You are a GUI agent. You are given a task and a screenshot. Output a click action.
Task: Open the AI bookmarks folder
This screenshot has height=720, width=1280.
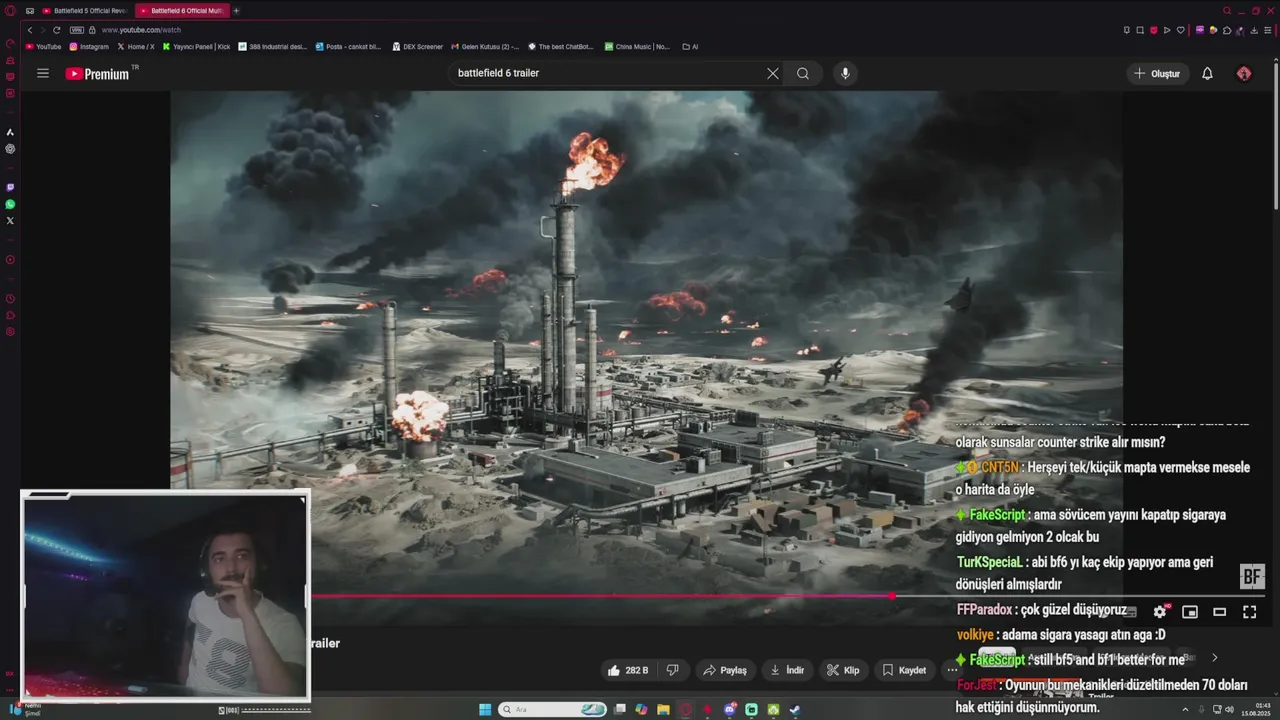[x=690, y=46]
